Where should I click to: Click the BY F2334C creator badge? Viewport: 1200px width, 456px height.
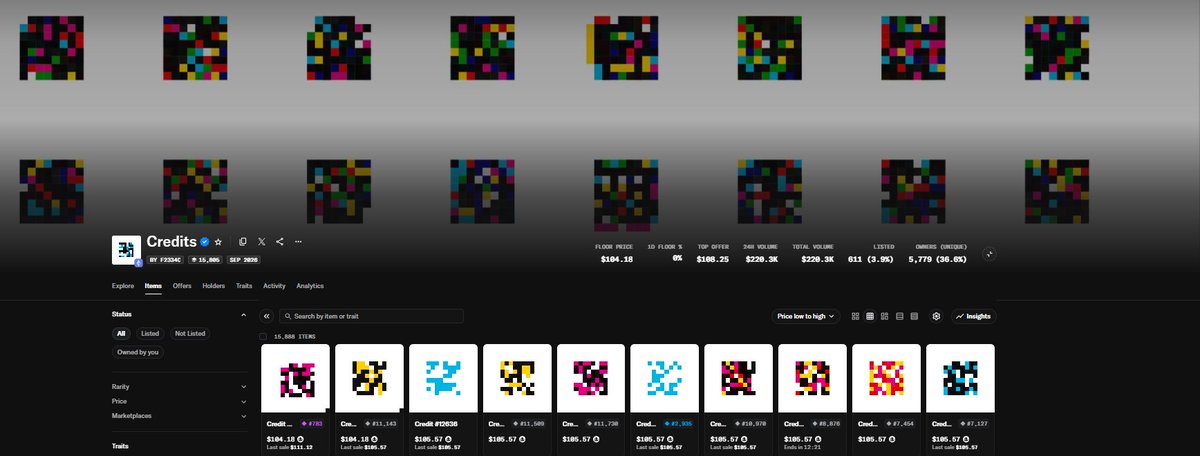(166, 259)
